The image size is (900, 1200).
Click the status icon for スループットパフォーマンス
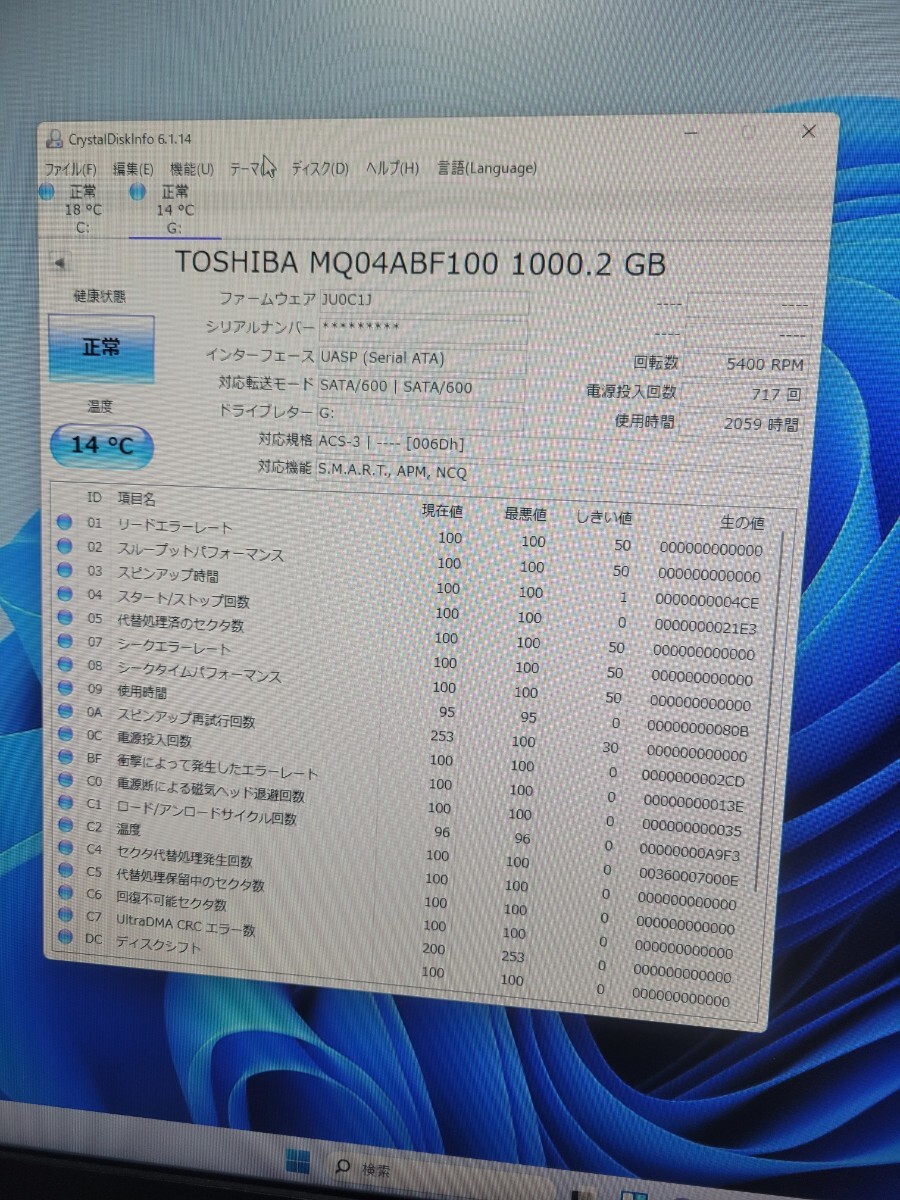point(66,546)
